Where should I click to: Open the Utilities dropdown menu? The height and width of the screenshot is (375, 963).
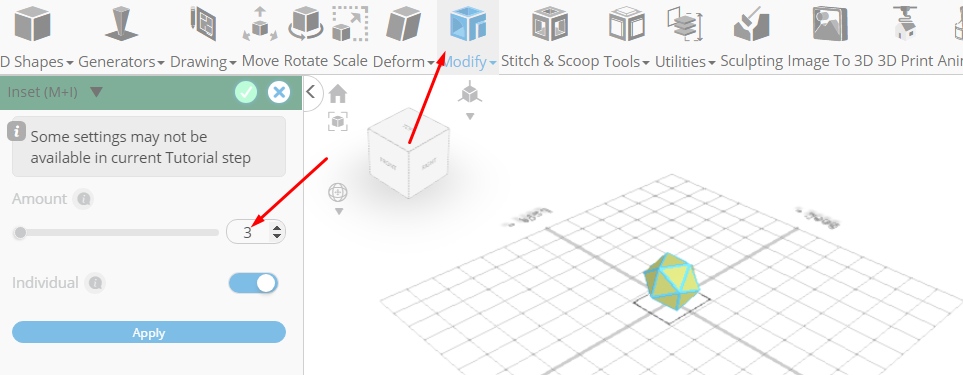pos(685,61)
